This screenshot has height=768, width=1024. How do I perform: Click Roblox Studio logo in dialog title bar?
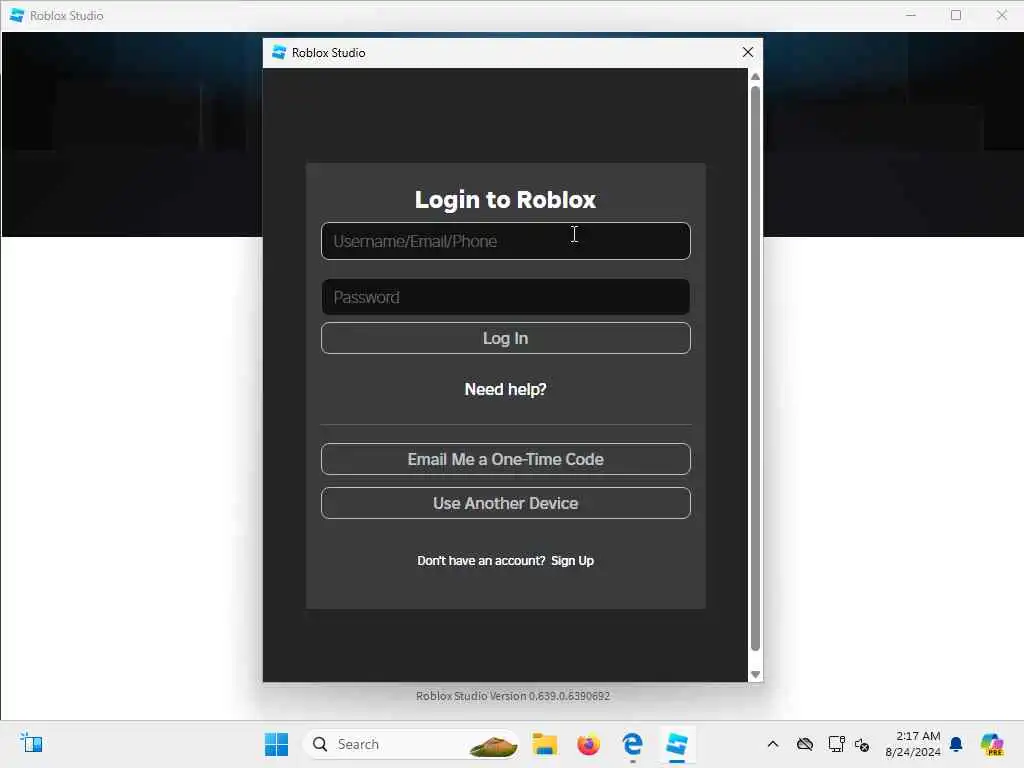pyautogui.click(x=279, y=52)
